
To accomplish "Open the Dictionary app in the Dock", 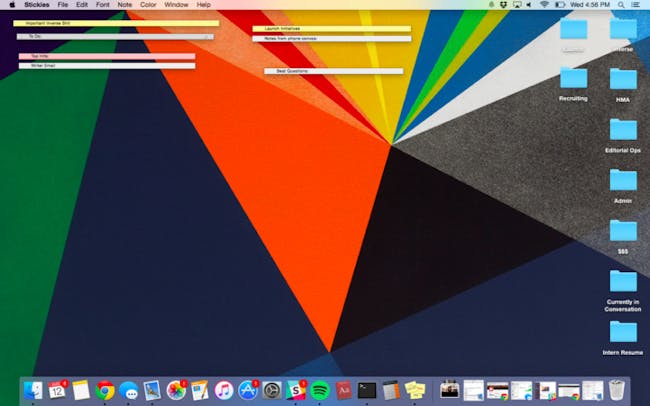I will (x=343, y=390).
